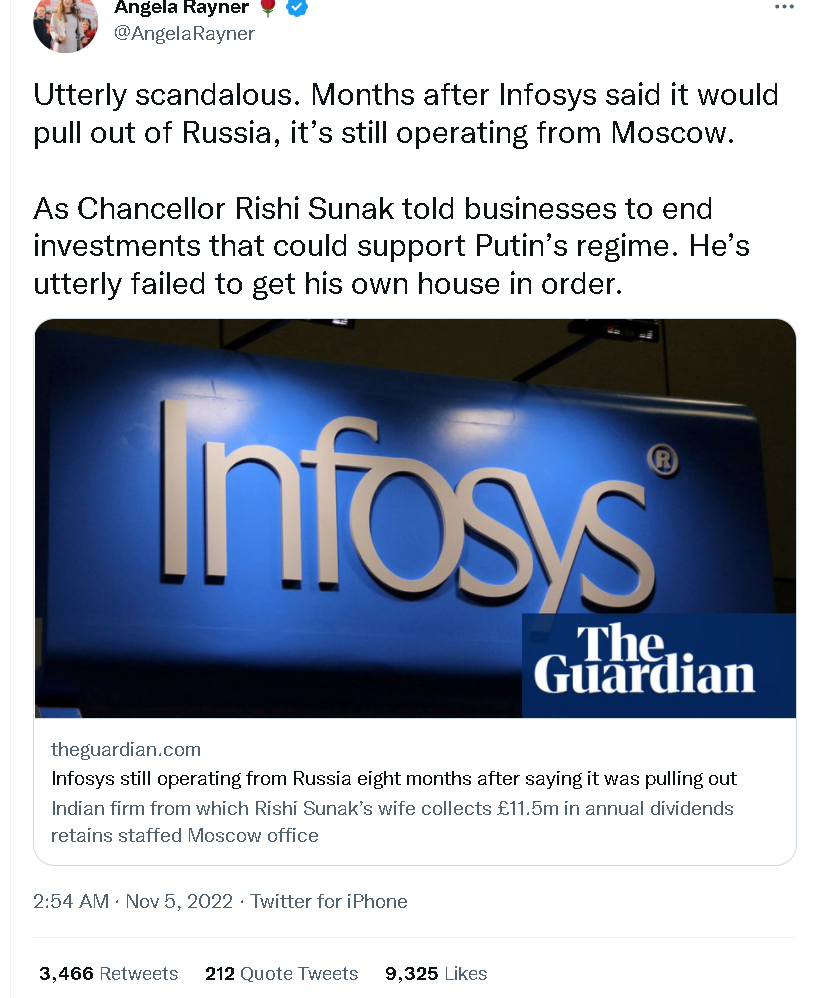The height and width of the screenshot is (998, 815).
Task: Click the blue verified badge
Action: tap(296, 8)
